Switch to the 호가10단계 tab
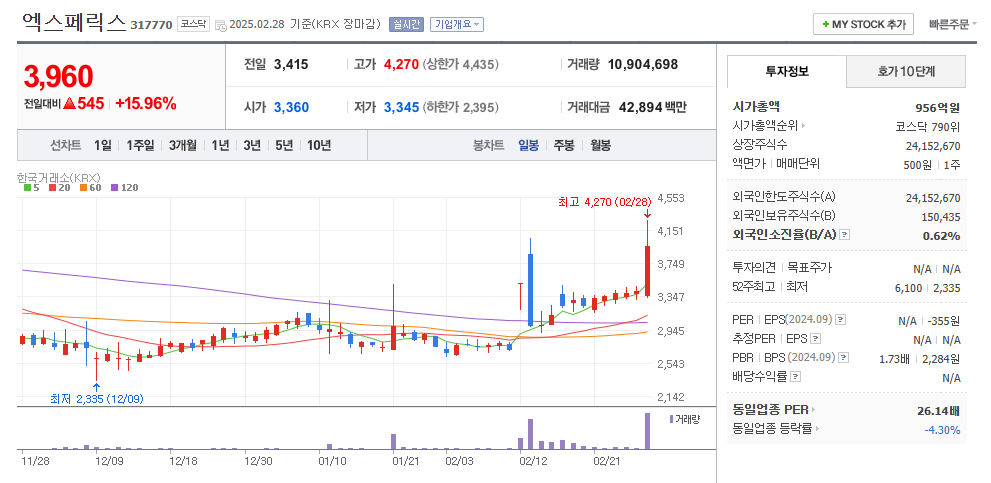Image resolution: width=991 pixels, height=483 pixels. click(x=906, y=71)
